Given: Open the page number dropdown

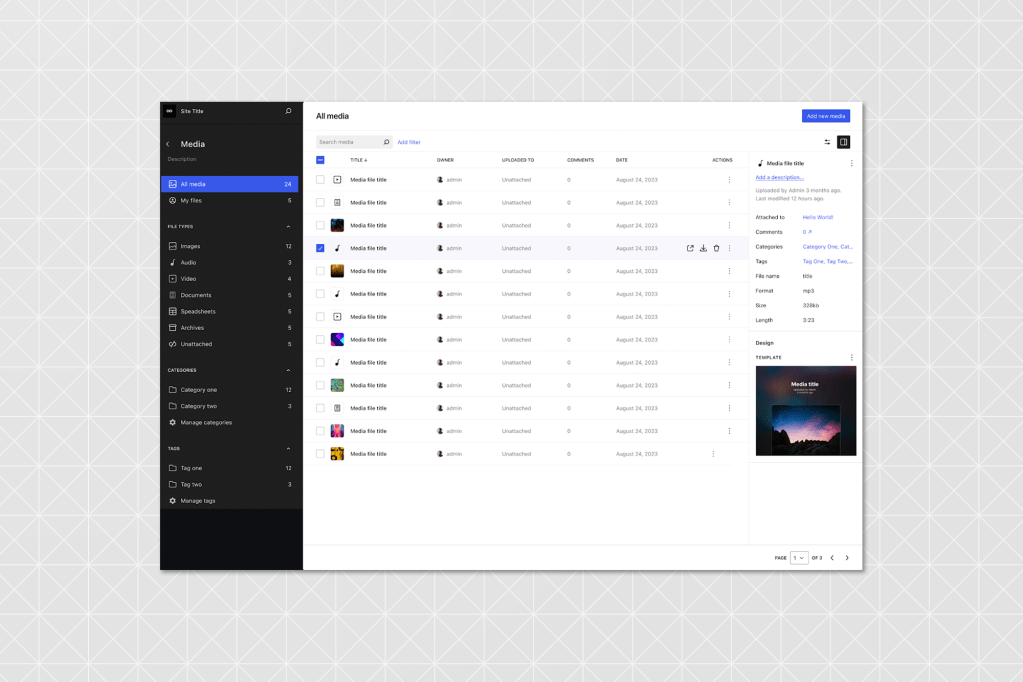Looking at the screenshot, I should pos(799,557).
